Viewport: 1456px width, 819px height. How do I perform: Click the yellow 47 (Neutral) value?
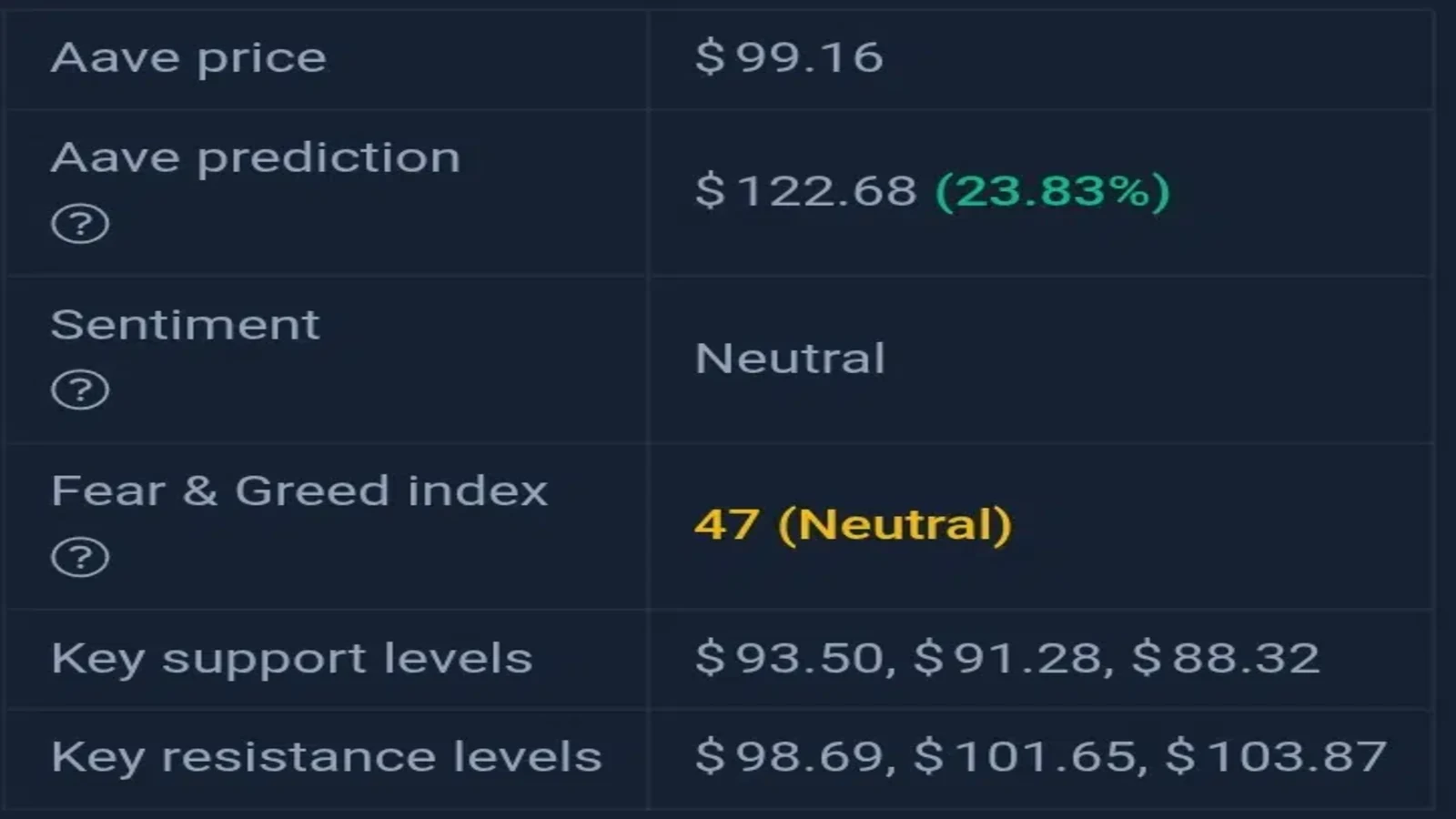[x=853, y=524]
